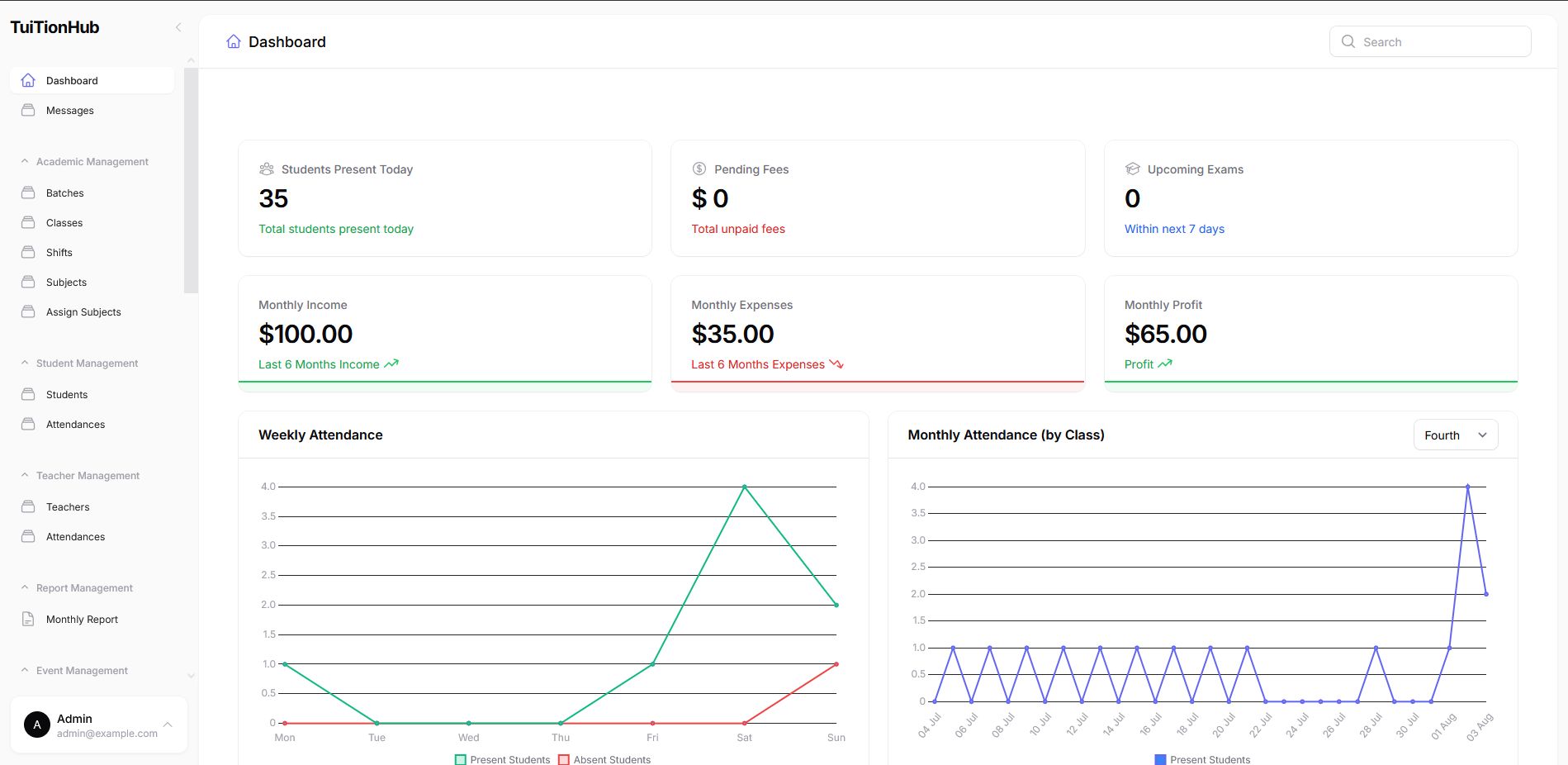Click the Batches sidebar icon

click(x=28, y=192)
